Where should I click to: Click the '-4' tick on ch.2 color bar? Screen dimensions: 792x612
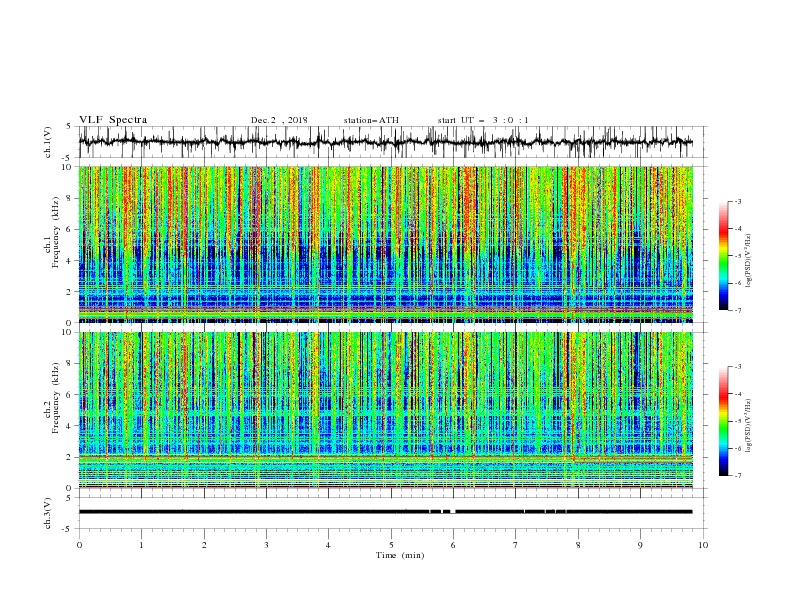(738, 393)
